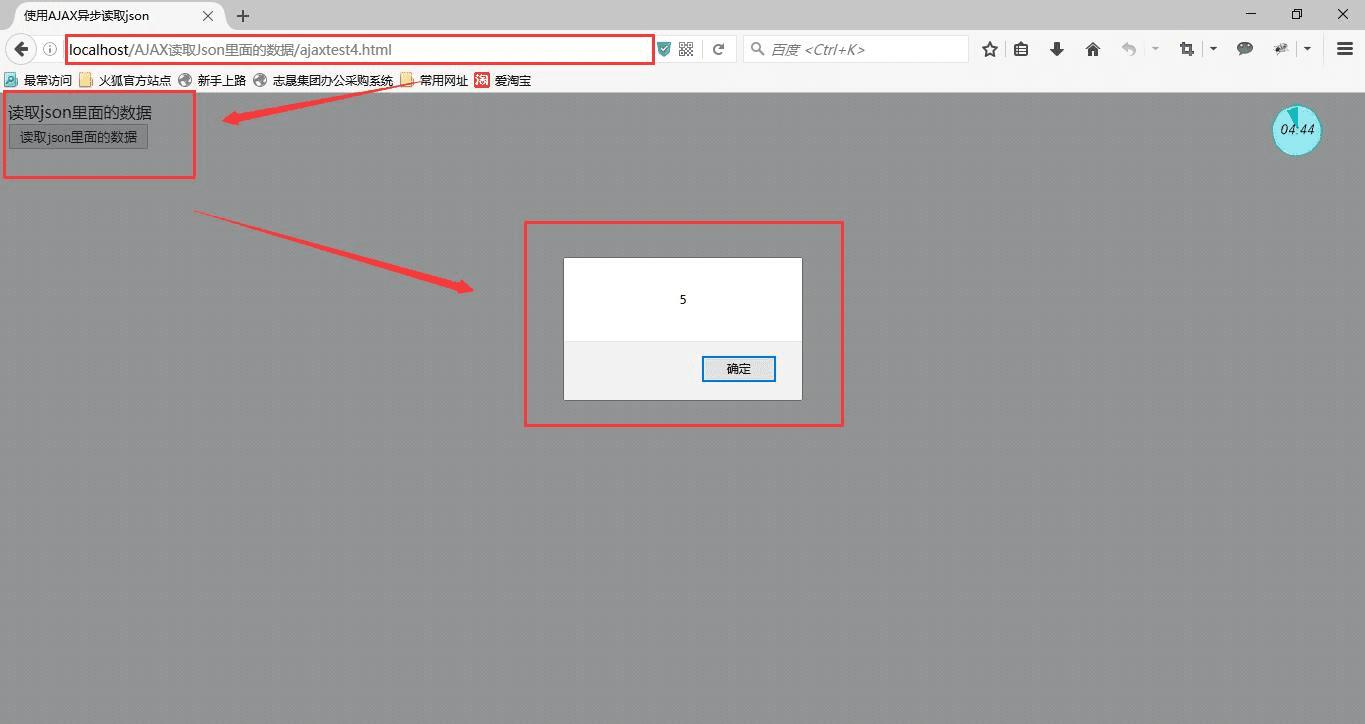Open the site information icon
The width and height of the screenshot is (1365, 724).
(x=49, y=49)
